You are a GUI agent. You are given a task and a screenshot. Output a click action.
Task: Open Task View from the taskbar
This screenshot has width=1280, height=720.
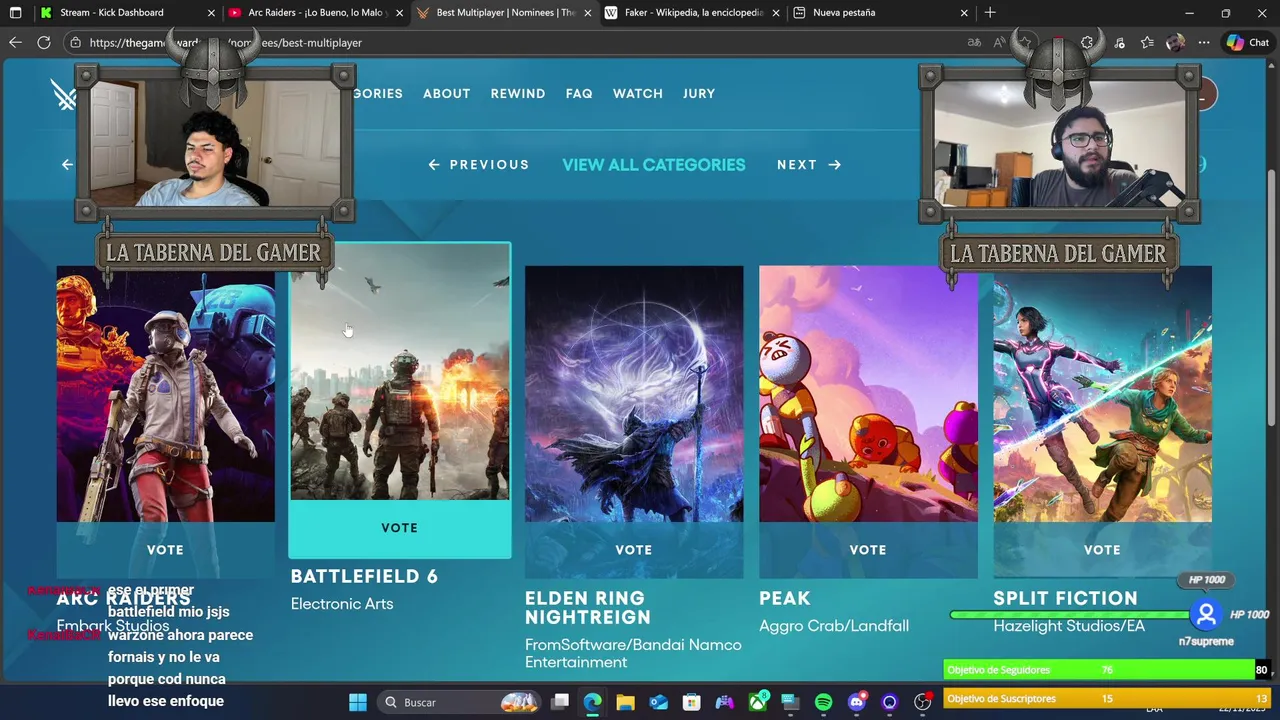point(560,702)
